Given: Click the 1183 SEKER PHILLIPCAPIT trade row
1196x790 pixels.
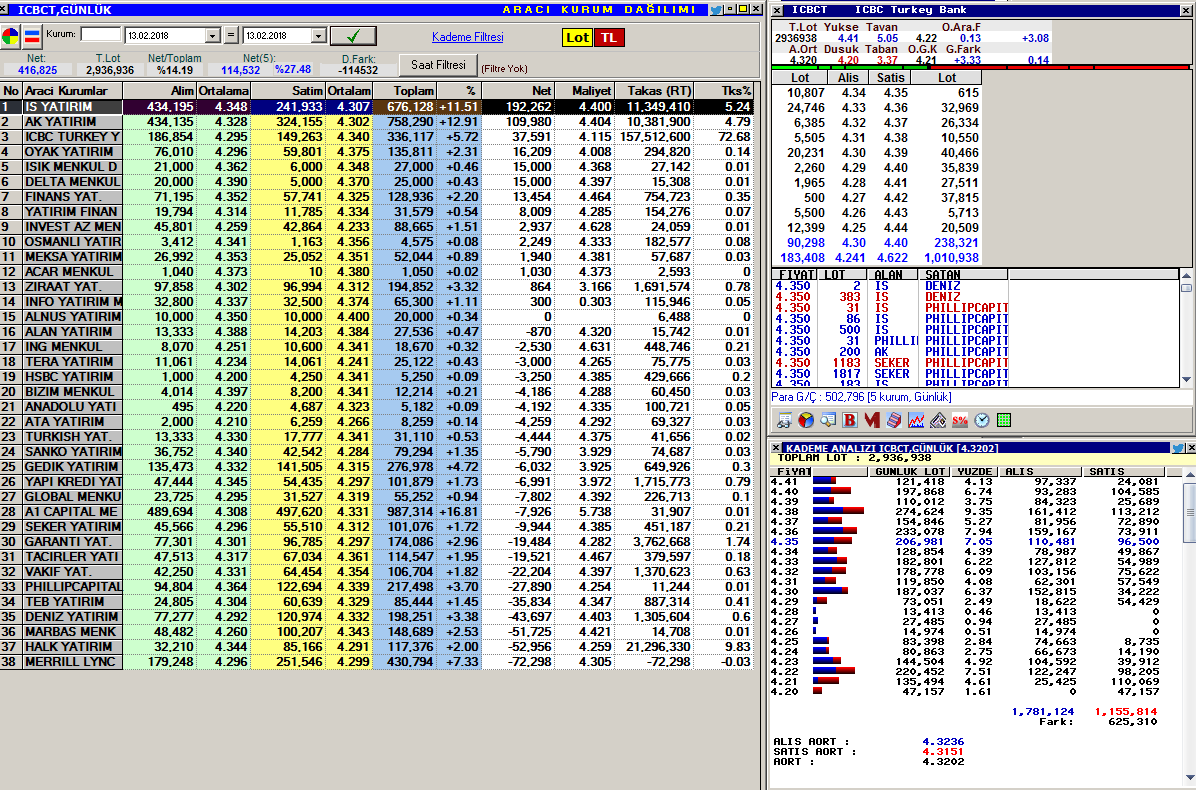Looking at the screenshot, I should 892,363.
